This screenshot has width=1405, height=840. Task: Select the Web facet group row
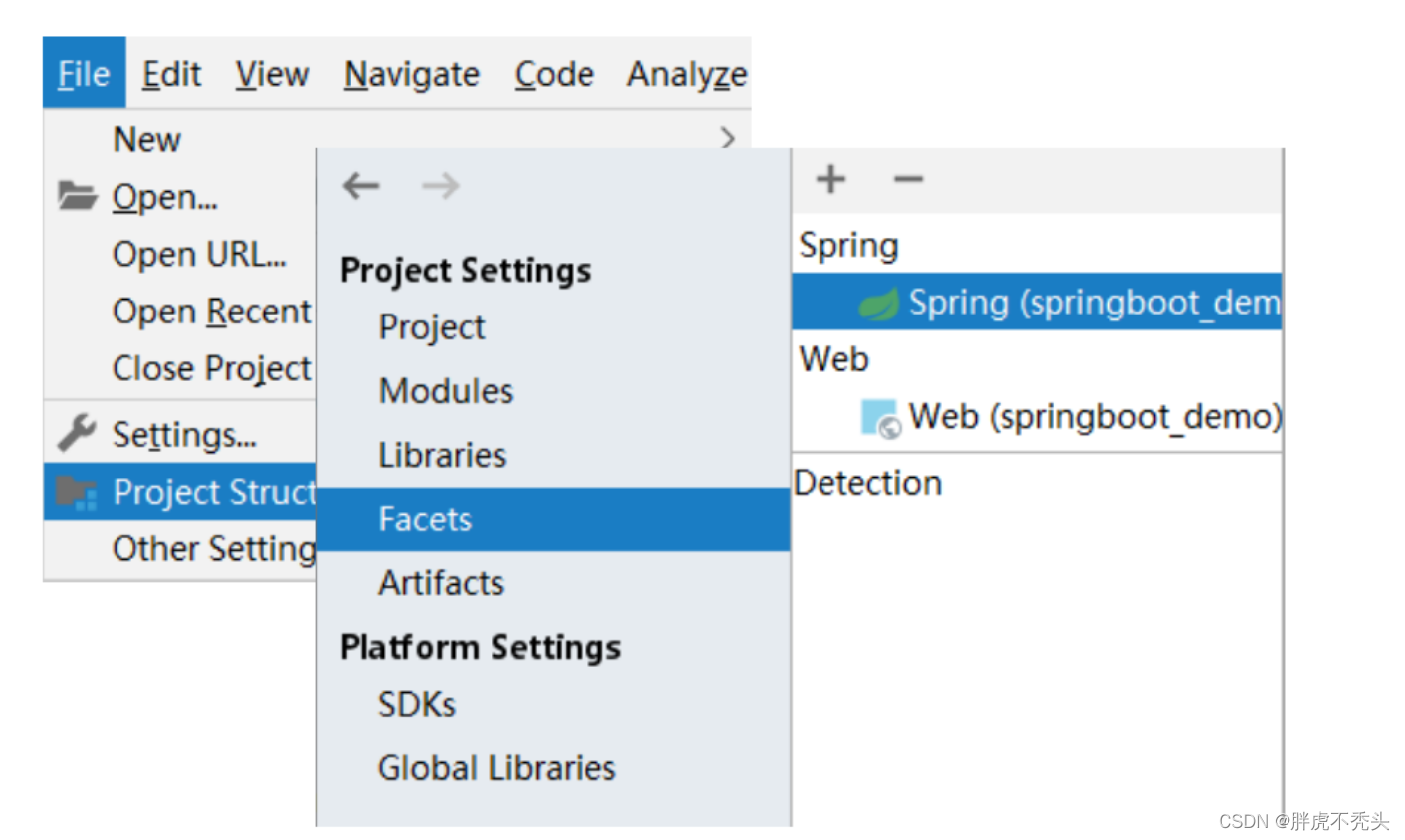[x=1037, y=359]
